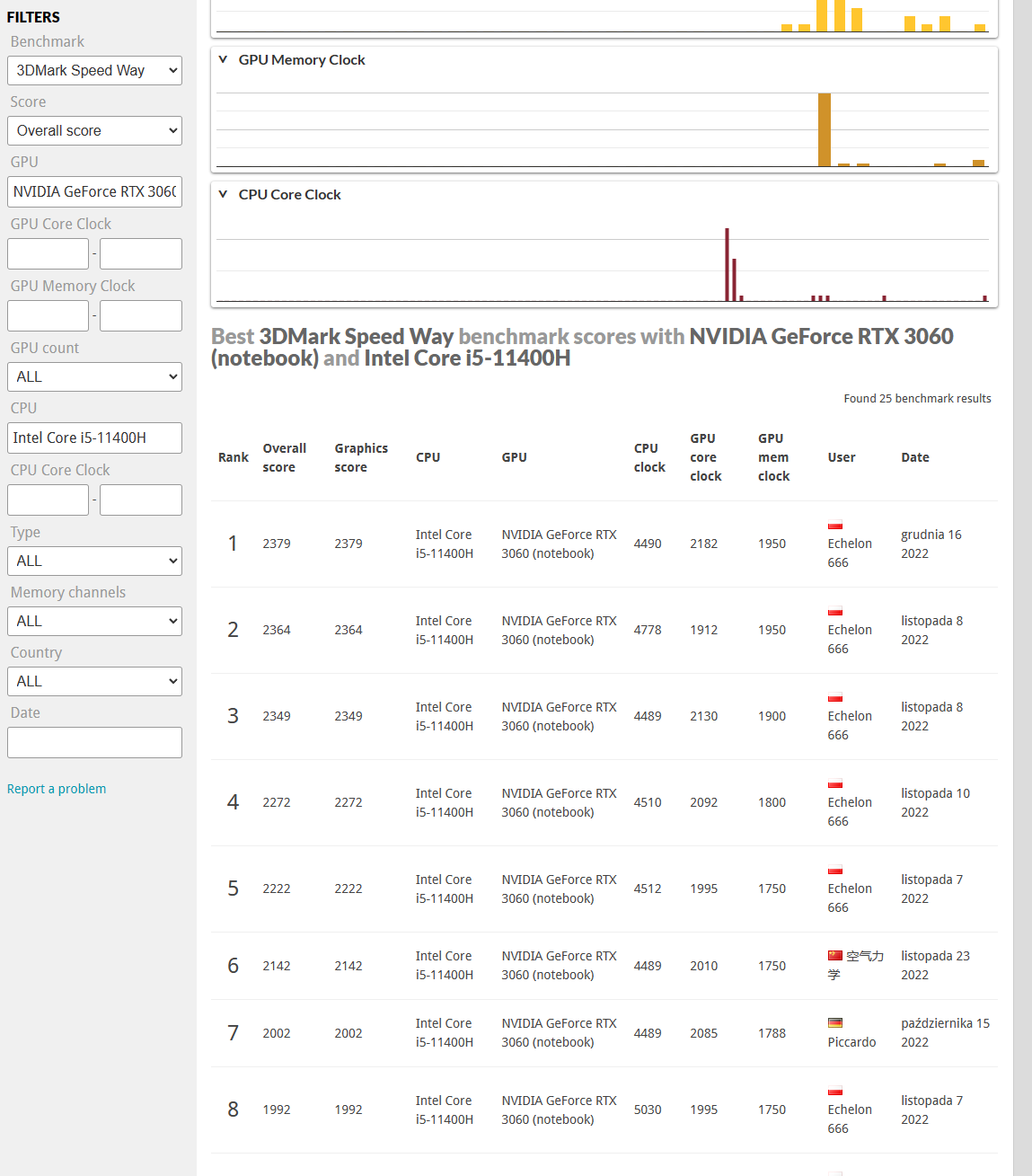Click the GPU Core Clock minimum field
Screen dimensions: 1032x1176
48,254
